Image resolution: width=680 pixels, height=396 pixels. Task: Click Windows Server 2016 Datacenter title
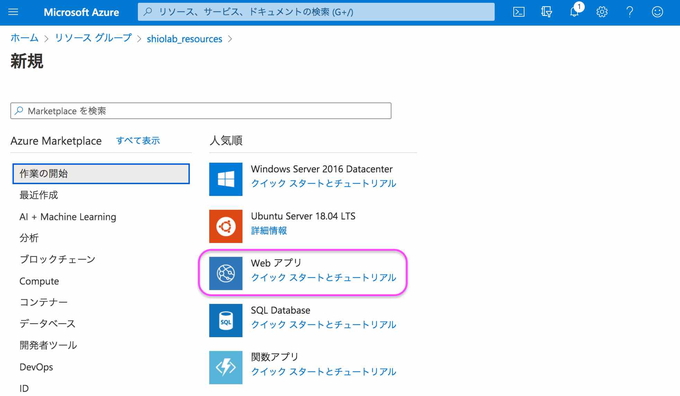322,169
